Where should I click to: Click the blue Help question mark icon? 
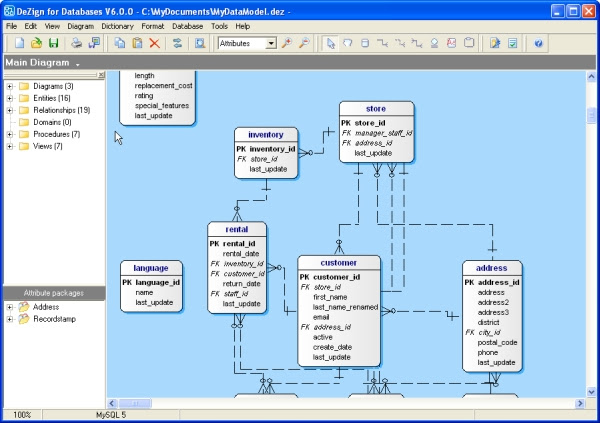(538, 43)
